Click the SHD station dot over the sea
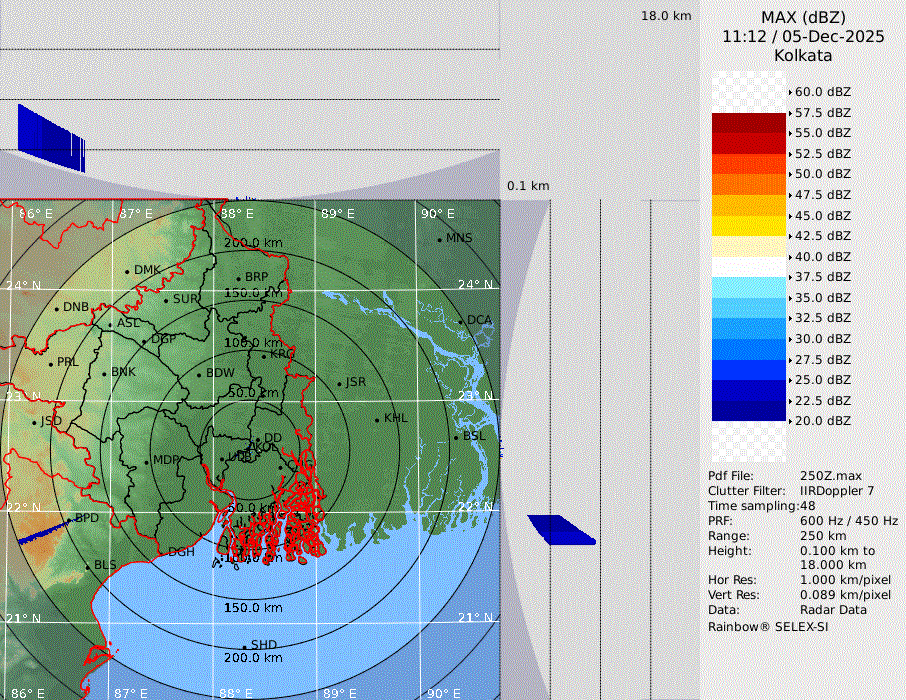This screenshot has height=700, width=906. (x=244, y=646)
